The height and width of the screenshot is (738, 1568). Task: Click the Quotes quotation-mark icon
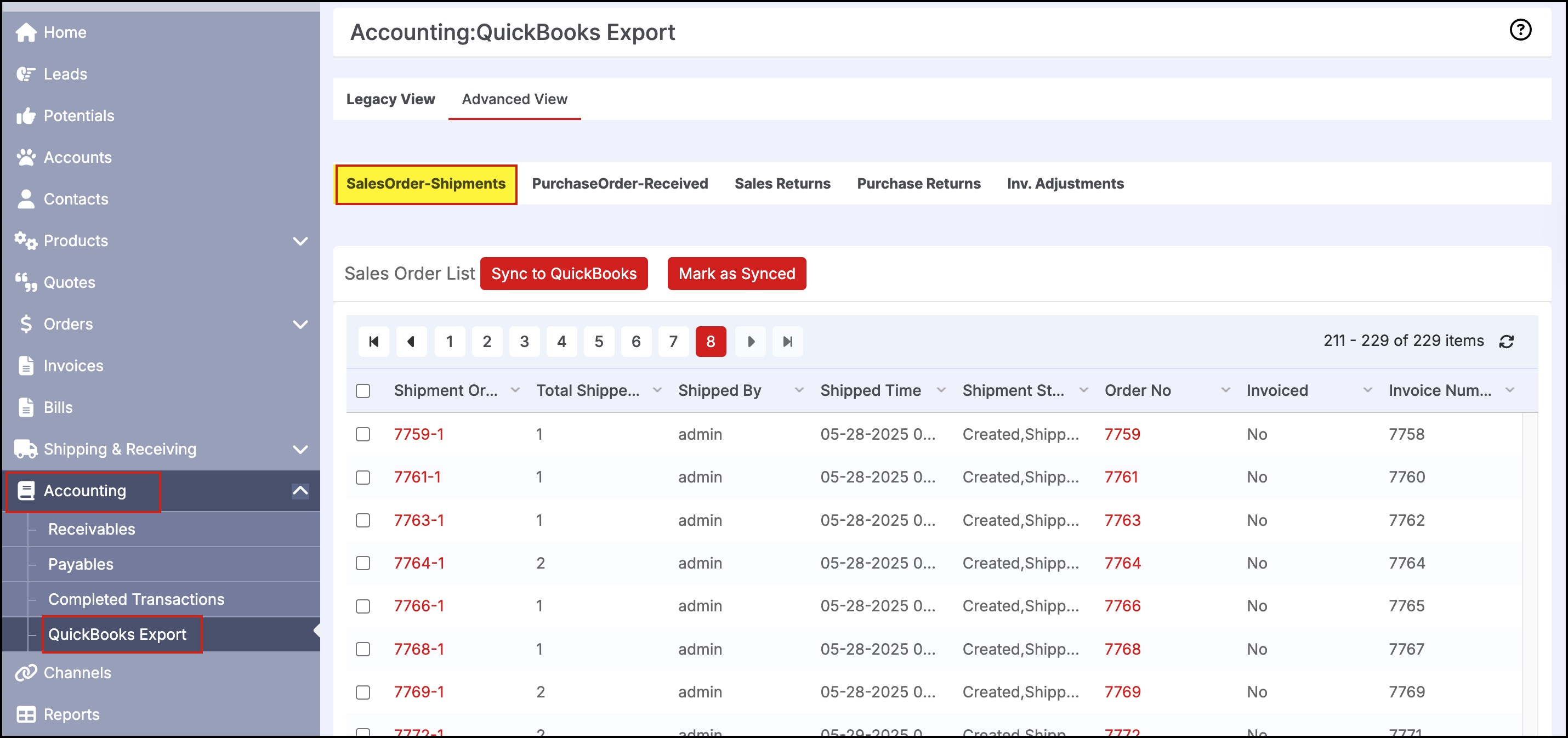coord(26,282)
